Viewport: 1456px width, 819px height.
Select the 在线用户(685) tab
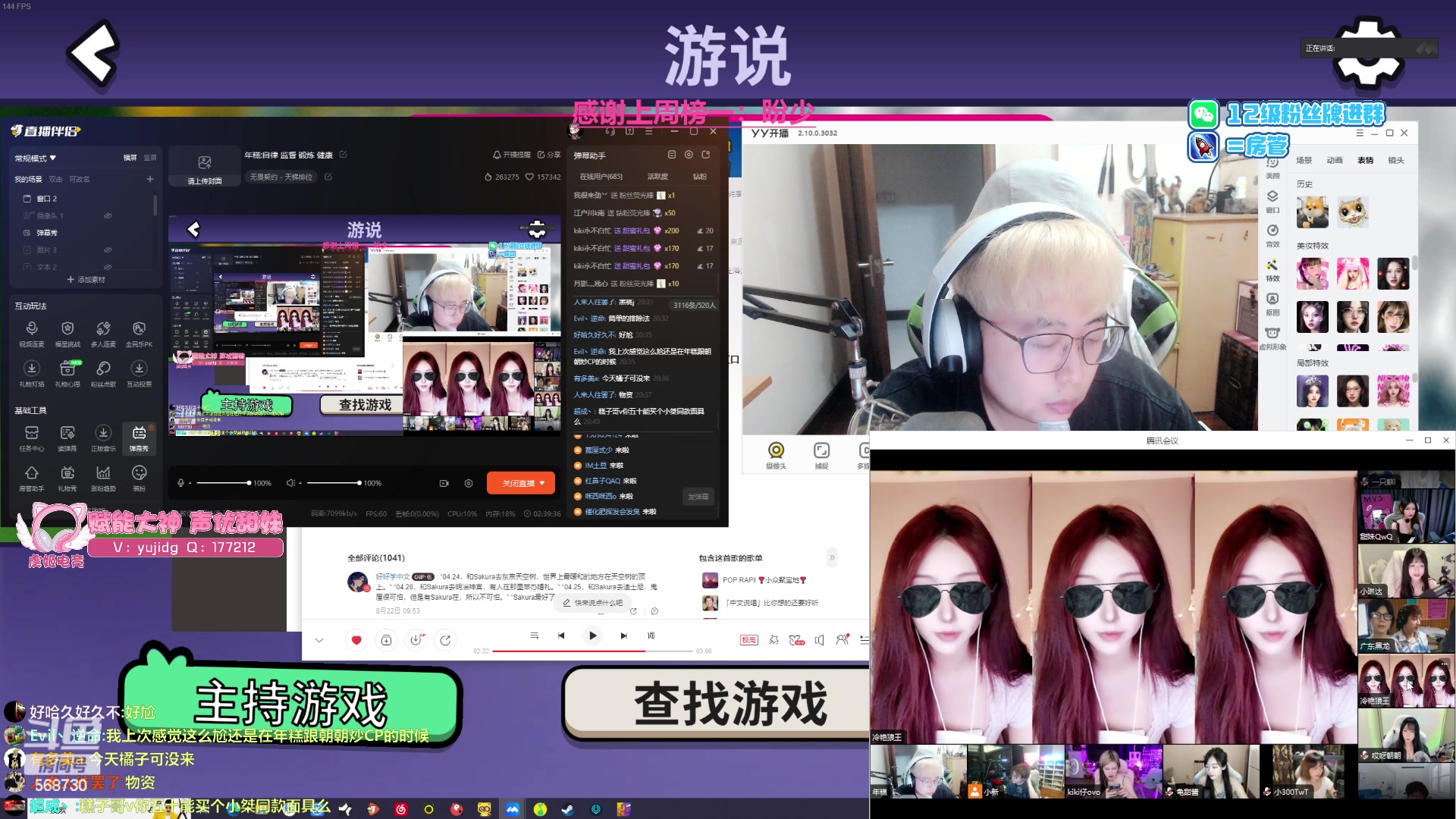point(601,177)
